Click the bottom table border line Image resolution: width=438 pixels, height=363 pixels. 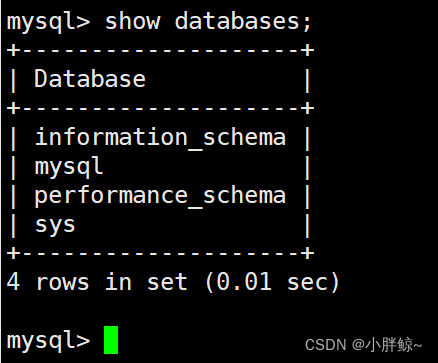coord(160,253)
